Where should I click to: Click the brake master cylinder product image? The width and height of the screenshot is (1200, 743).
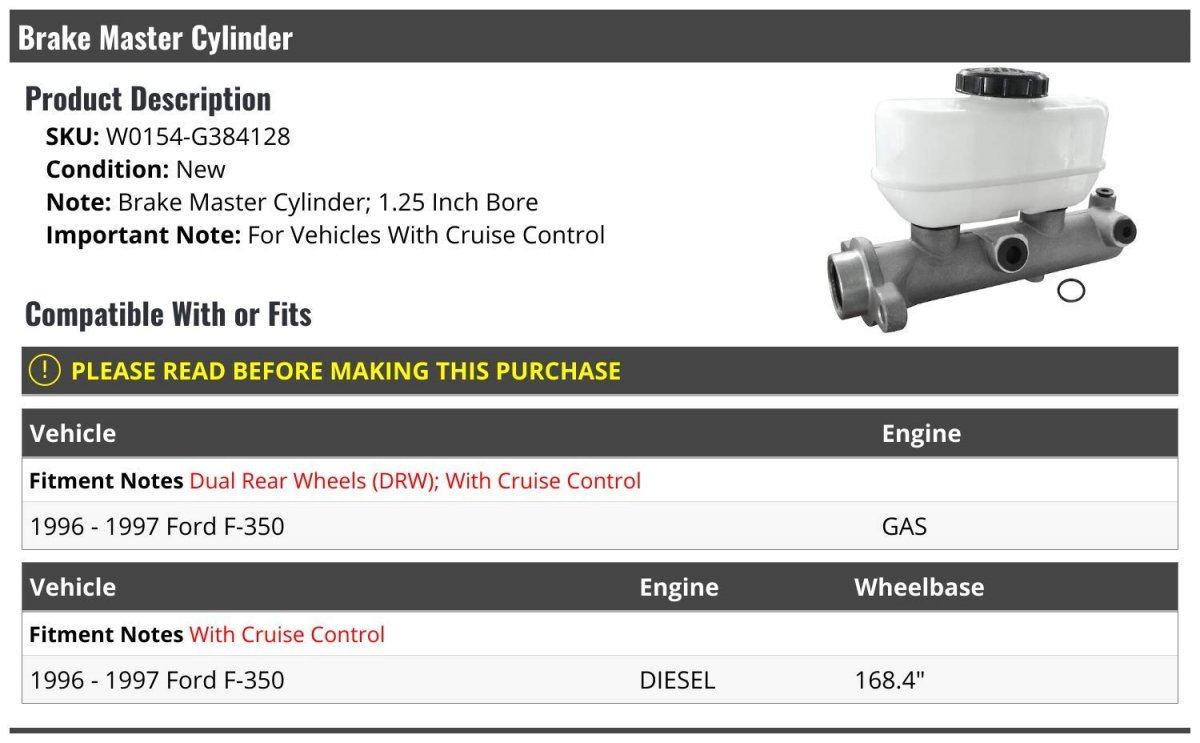983,199
